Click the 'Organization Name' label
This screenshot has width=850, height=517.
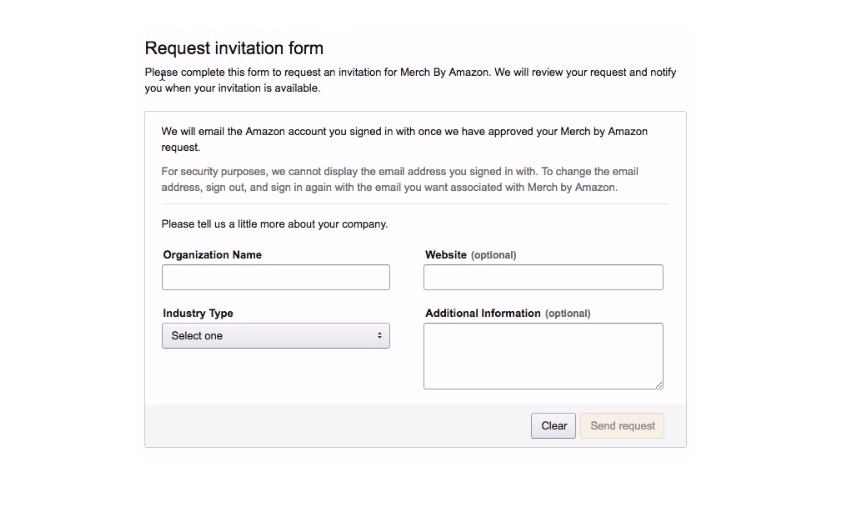pos(212,255)
